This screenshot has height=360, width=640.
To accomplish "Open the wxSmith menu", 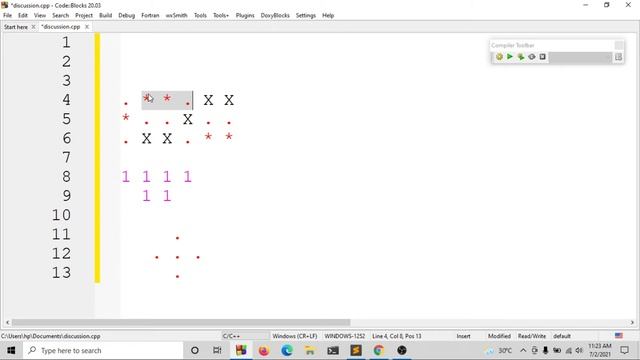I will 176,16.
